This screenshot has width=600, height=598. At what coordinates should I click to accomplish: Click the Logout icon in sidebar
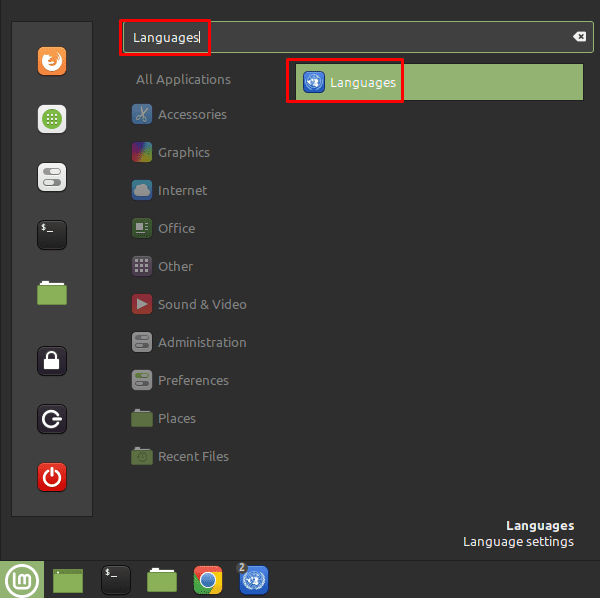tap(52, 419)
